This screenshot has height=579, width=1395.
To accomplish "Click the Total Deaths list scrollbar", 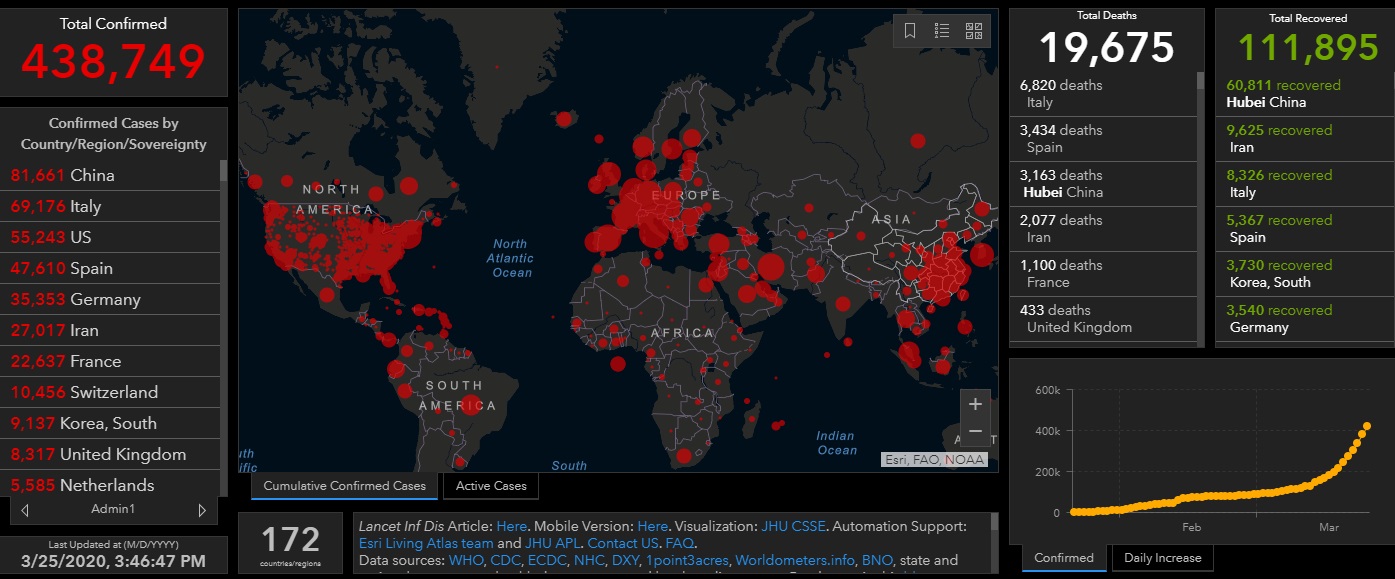I will [x=1200, y=200].
